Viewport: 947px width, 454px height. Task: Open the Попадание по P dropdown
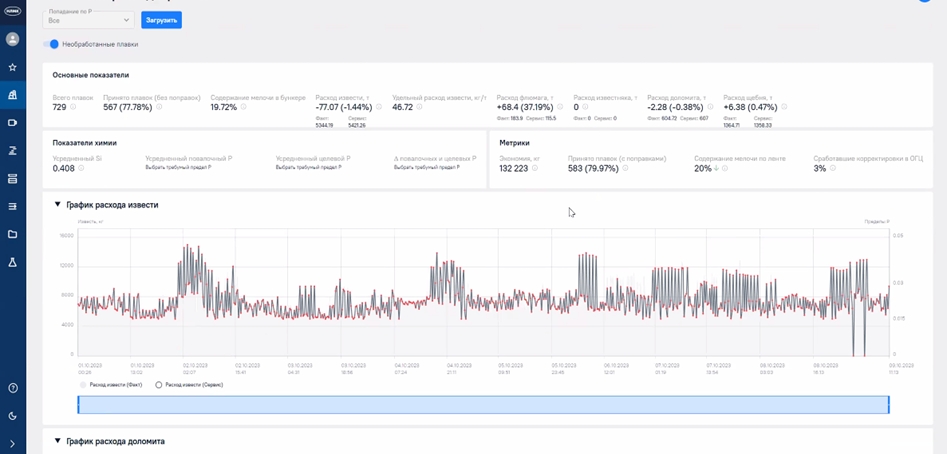(x=88, y=19)
